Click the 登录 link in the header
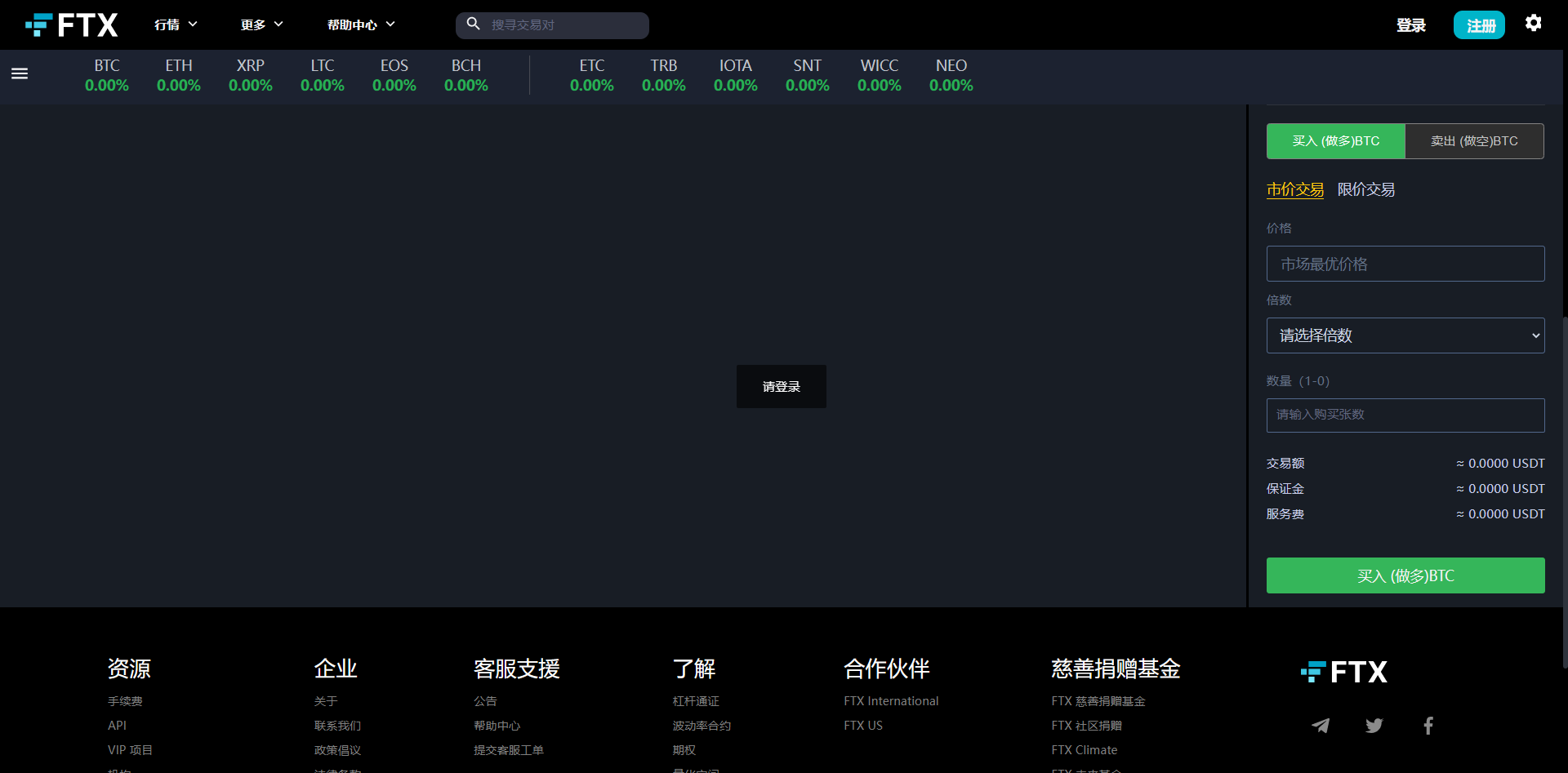The image size is (1568, 773). [1411, 25]
